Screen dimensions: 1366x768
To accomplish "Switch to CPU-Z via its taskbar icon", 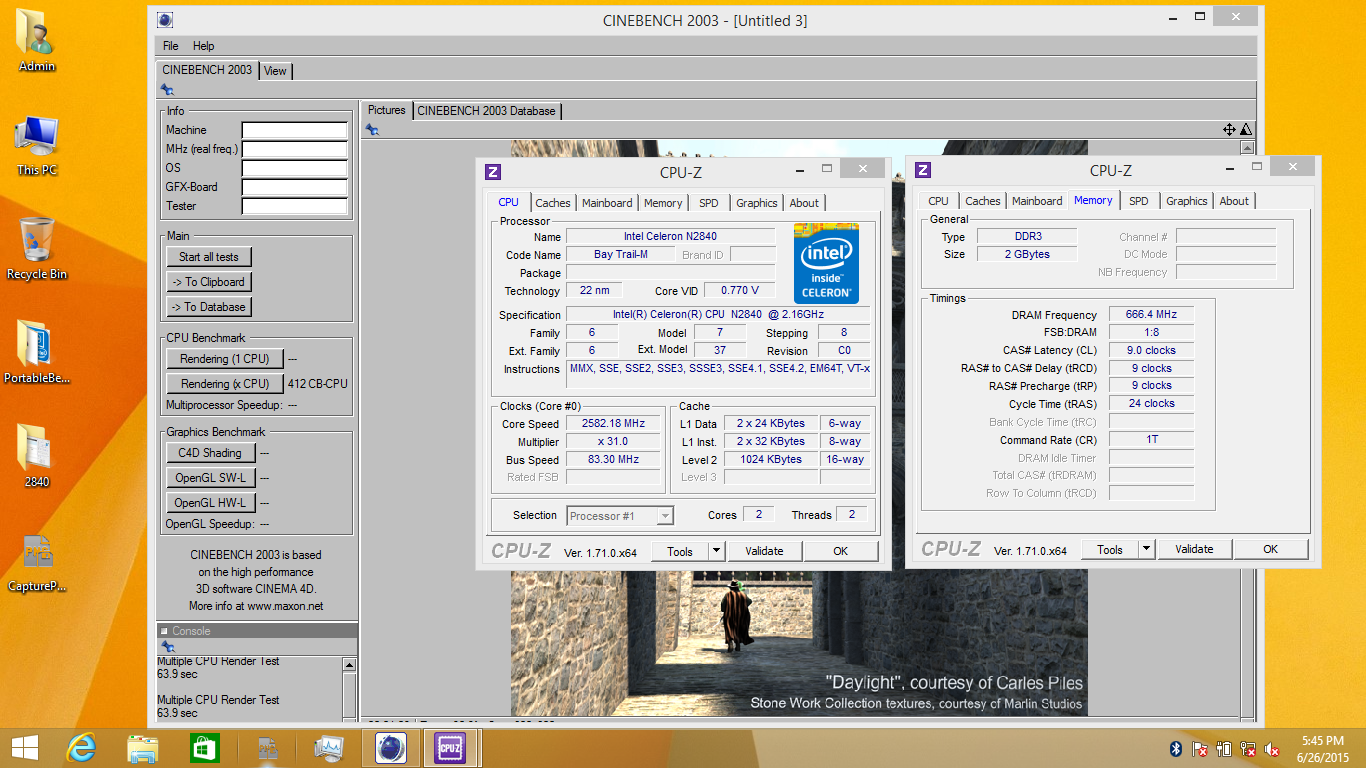I will click(449, 747).
